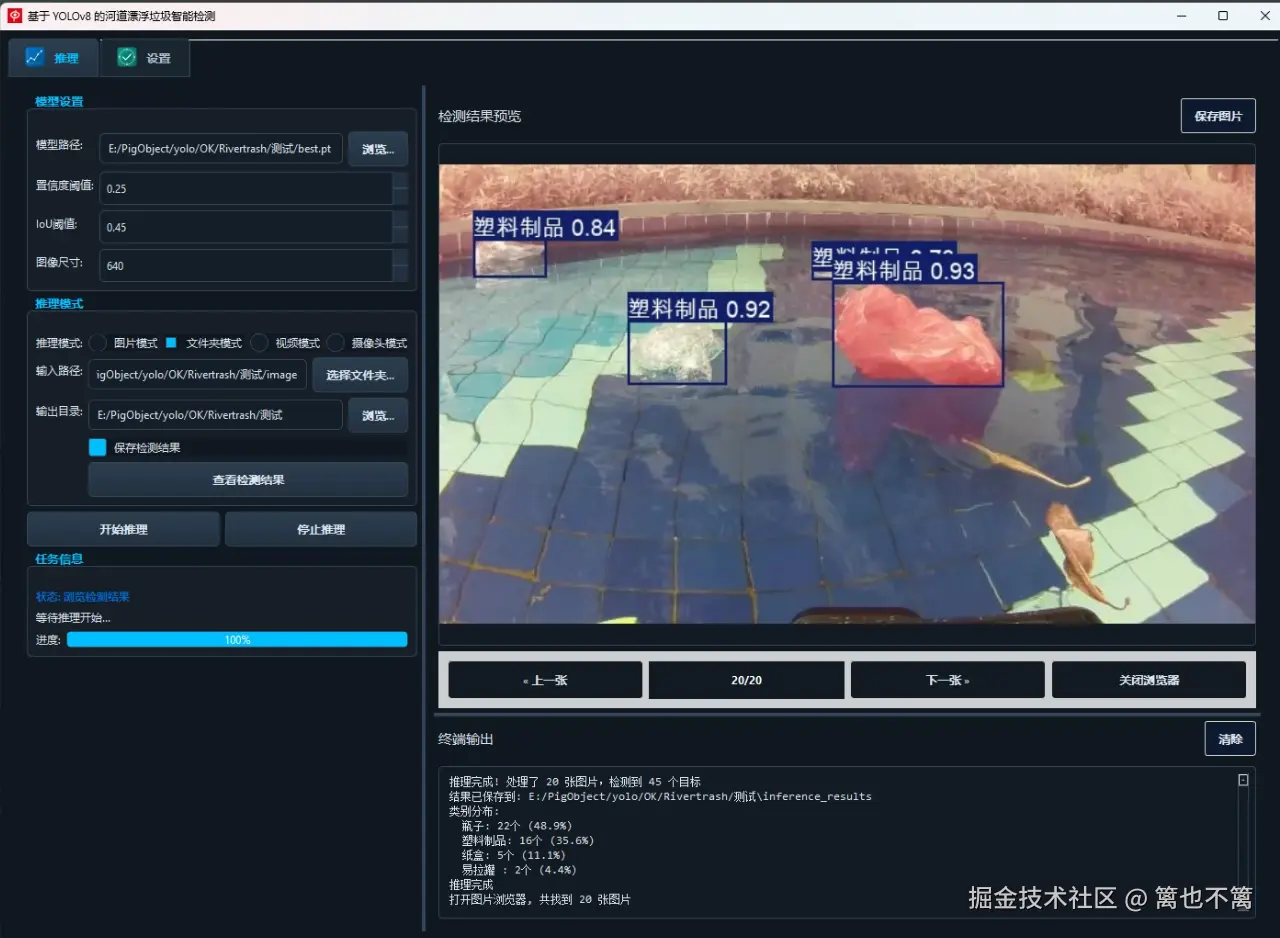Click the 浏览... button next to 模型路径

tap(378, 149)
